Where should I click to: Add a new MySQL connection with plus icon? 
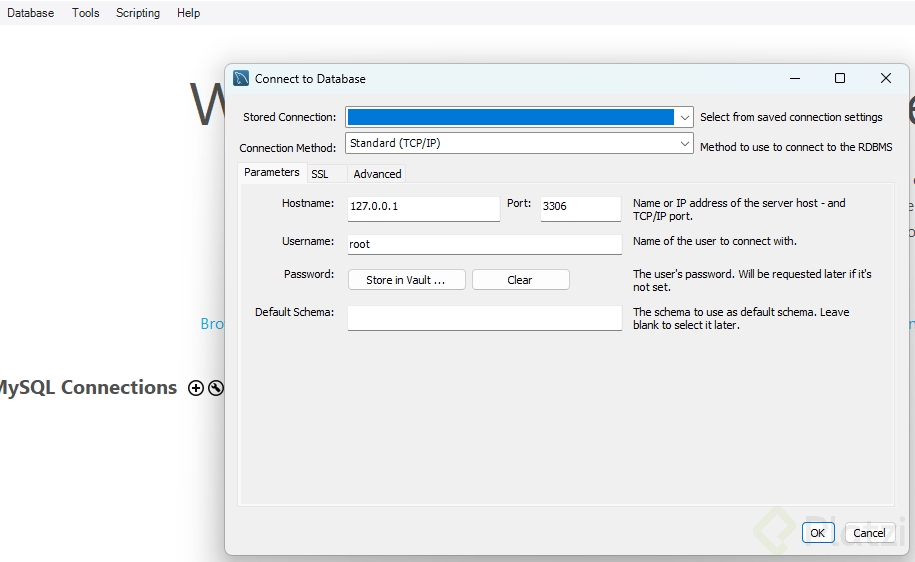point(195,388)
